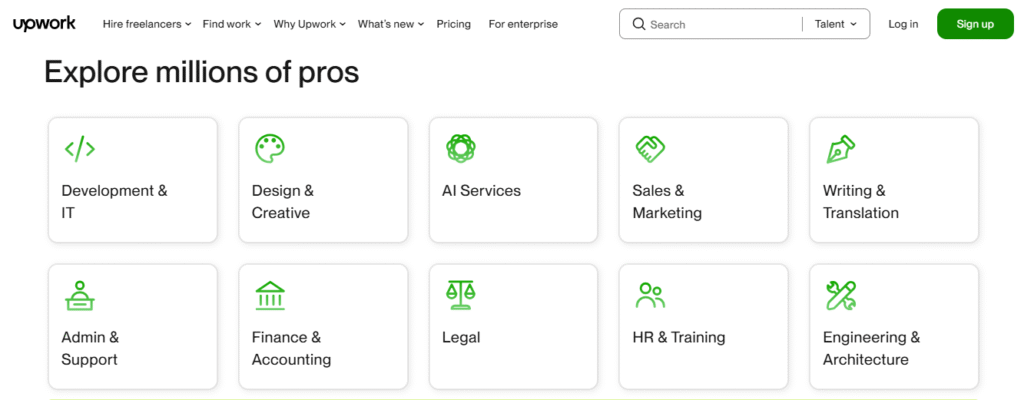Click the Finance & Accounting bank icon
This screenshot has width=1024, height=400.
pyautogui.click(x=269, y=295)
